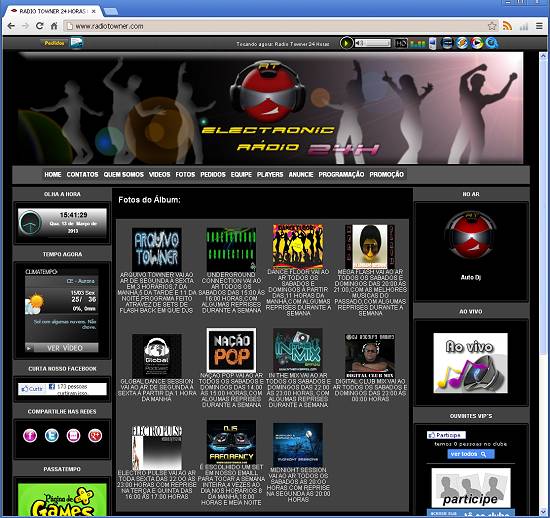Open the mobile phone player icon

pyautogui.click(x=432, y=43)
